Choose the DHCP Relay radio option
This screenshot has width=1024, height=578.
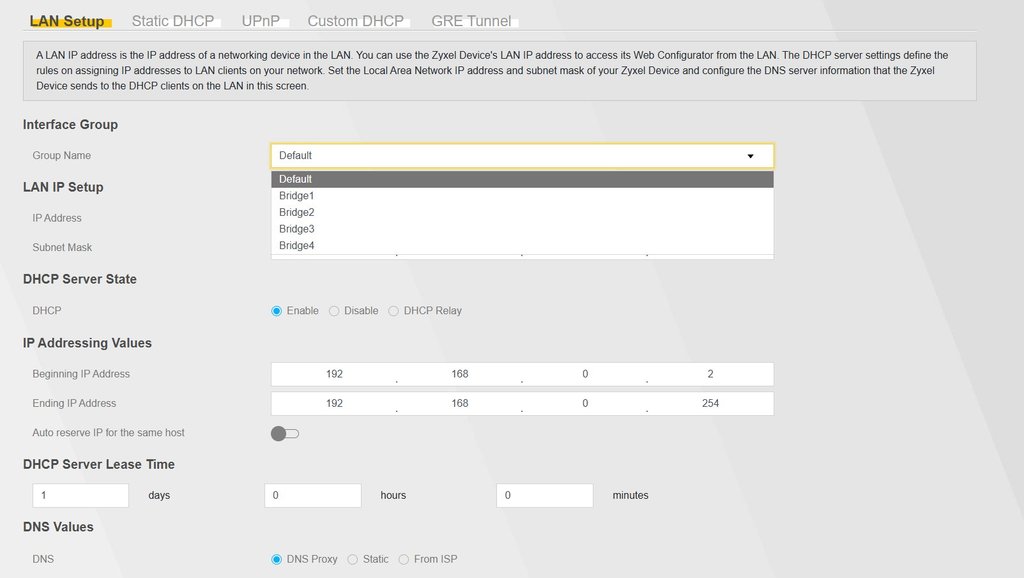pyautogui.click(x=394, y=311)
